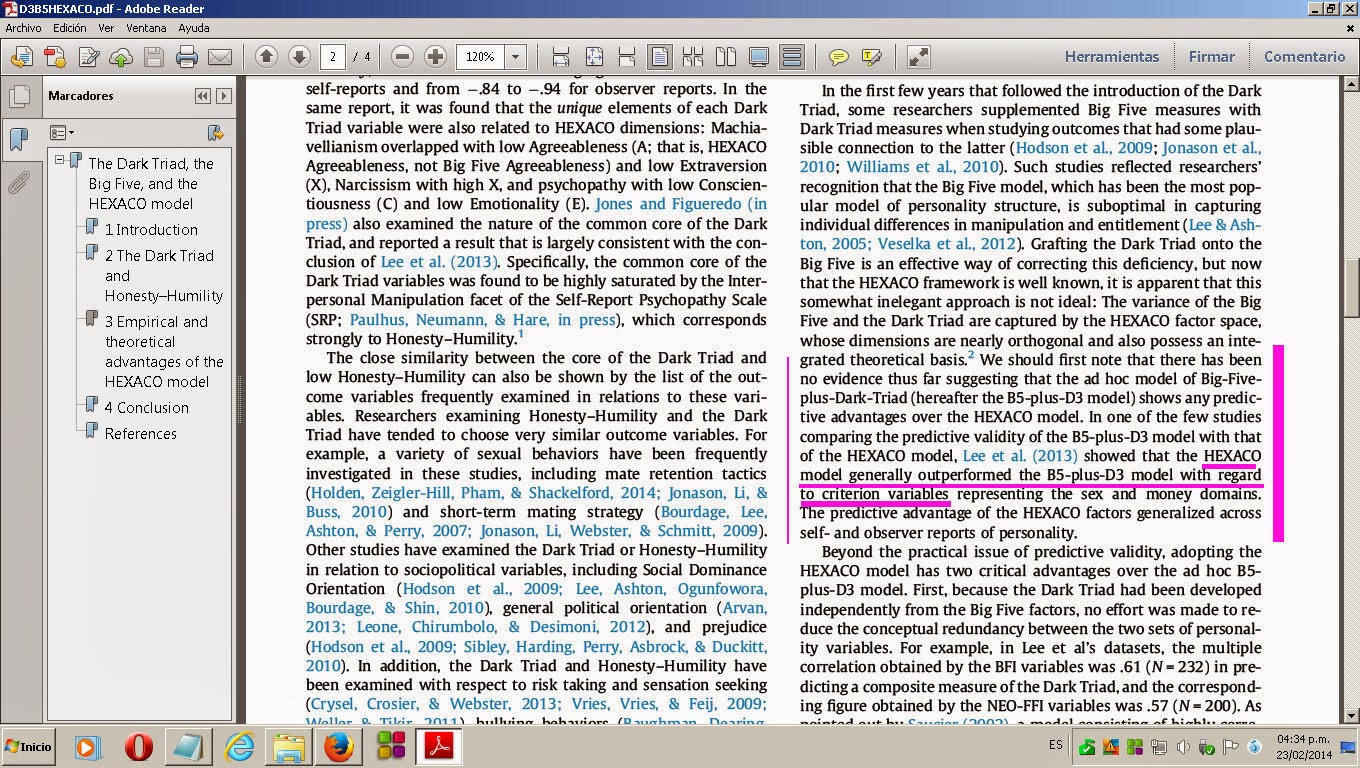1360x768 pixels.
Task: Click the Create PDF online icon
Action: pos(55,57)
